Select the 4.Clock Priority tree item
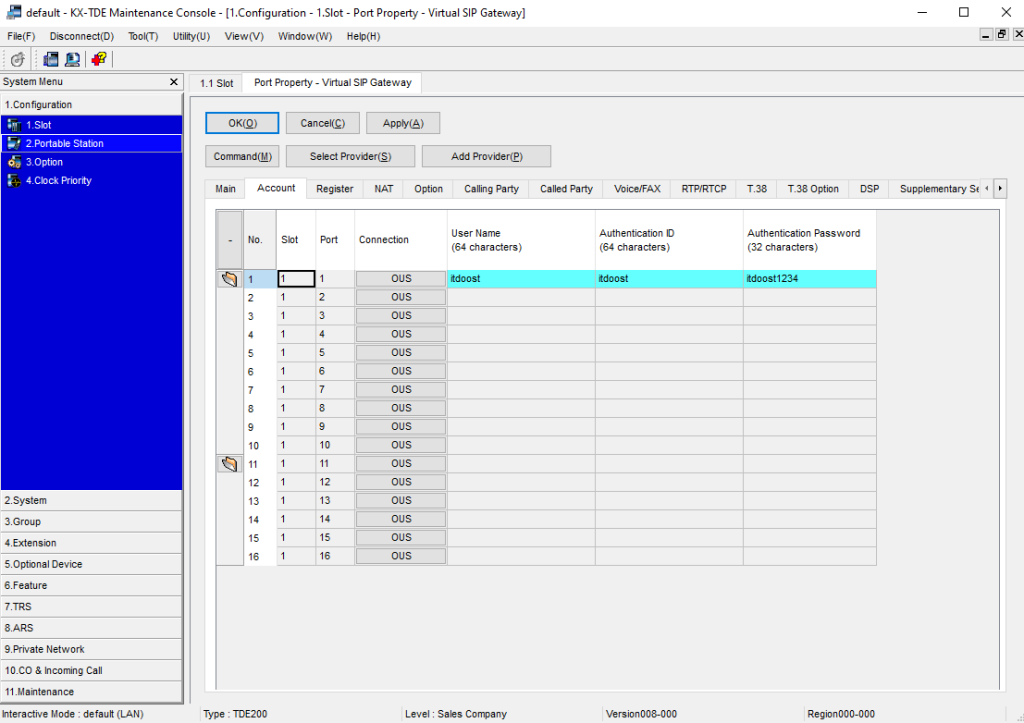Screen dimensions: 1024x723 click(91, 180)
